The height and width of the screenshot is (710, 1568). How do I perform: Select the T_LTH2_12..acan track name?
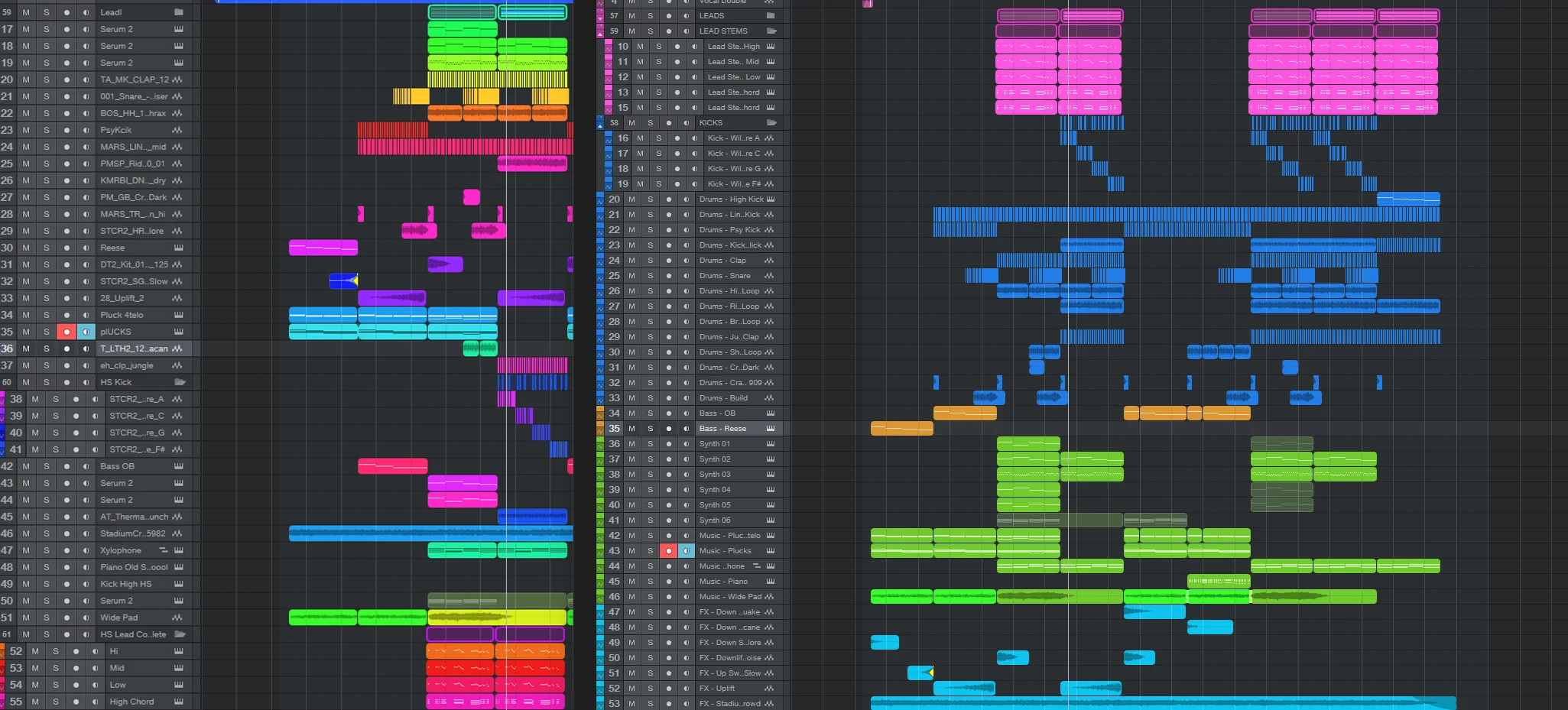[134, 349]
